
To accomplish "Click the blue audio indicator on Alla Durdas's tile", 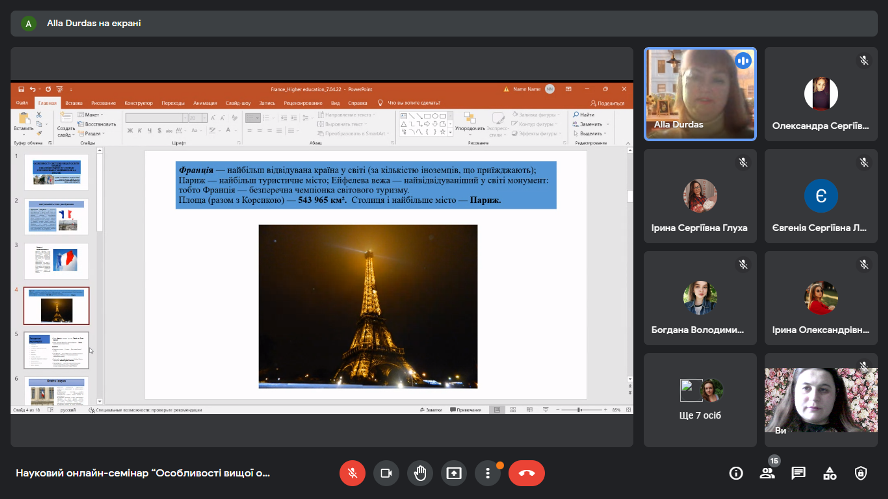I will [x=742, y=61].
